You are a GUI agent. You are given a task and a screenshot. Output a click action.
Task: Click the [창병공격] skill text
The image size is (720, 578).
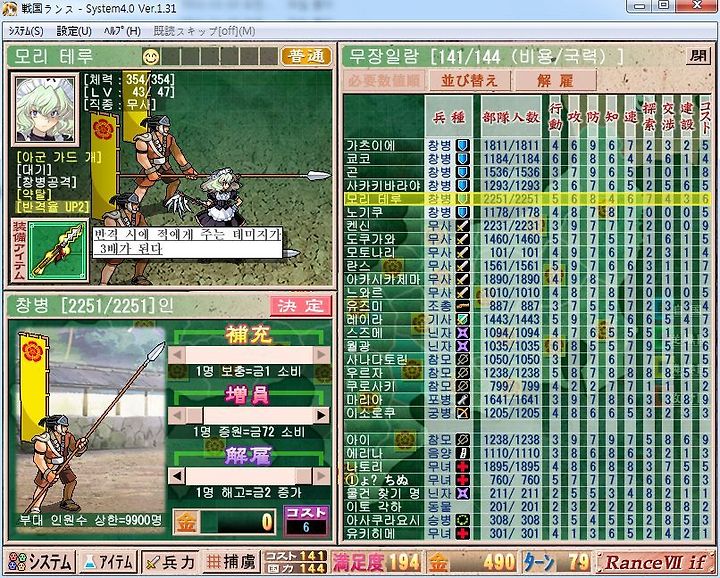[x=46, y=182]
